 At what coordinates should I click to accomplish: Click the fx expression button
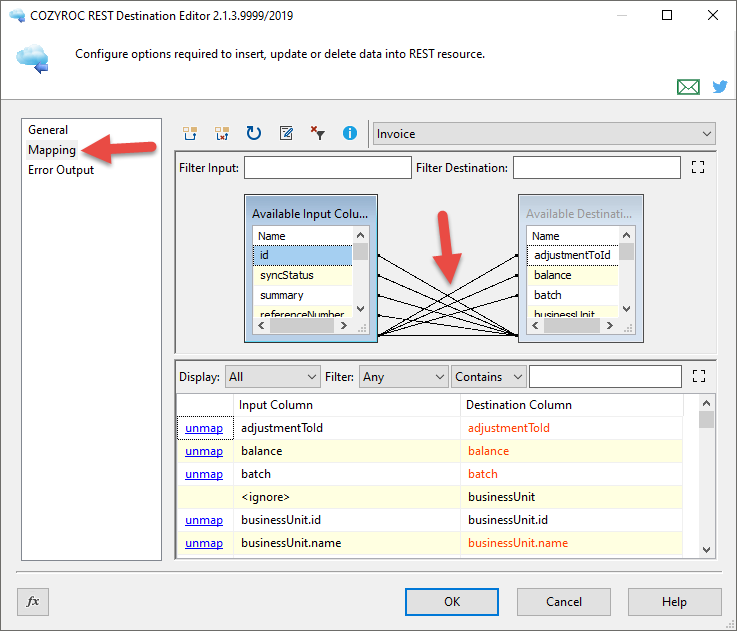pos(33,601)
